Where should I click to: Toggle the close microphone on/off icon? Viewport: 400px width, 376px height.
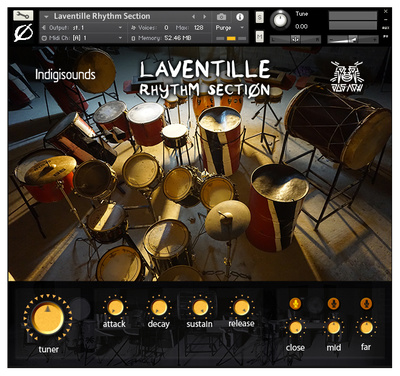click(295, 304)
